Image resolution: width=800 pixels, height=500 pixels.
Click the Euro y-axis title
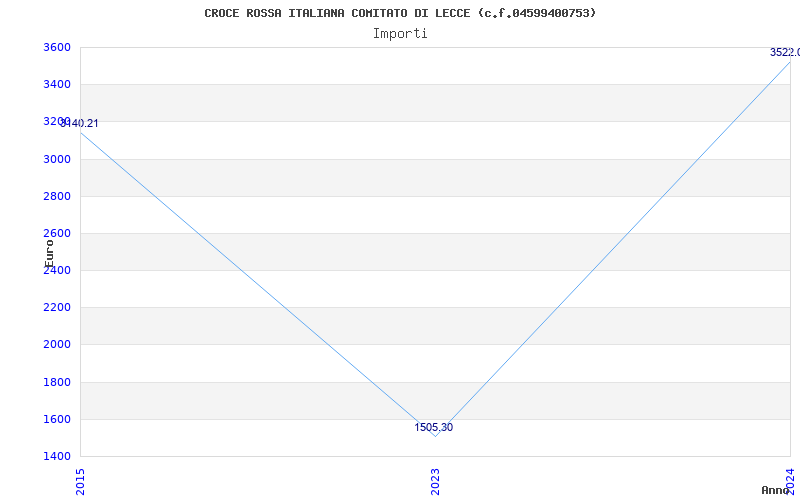[x=49, y=253]
